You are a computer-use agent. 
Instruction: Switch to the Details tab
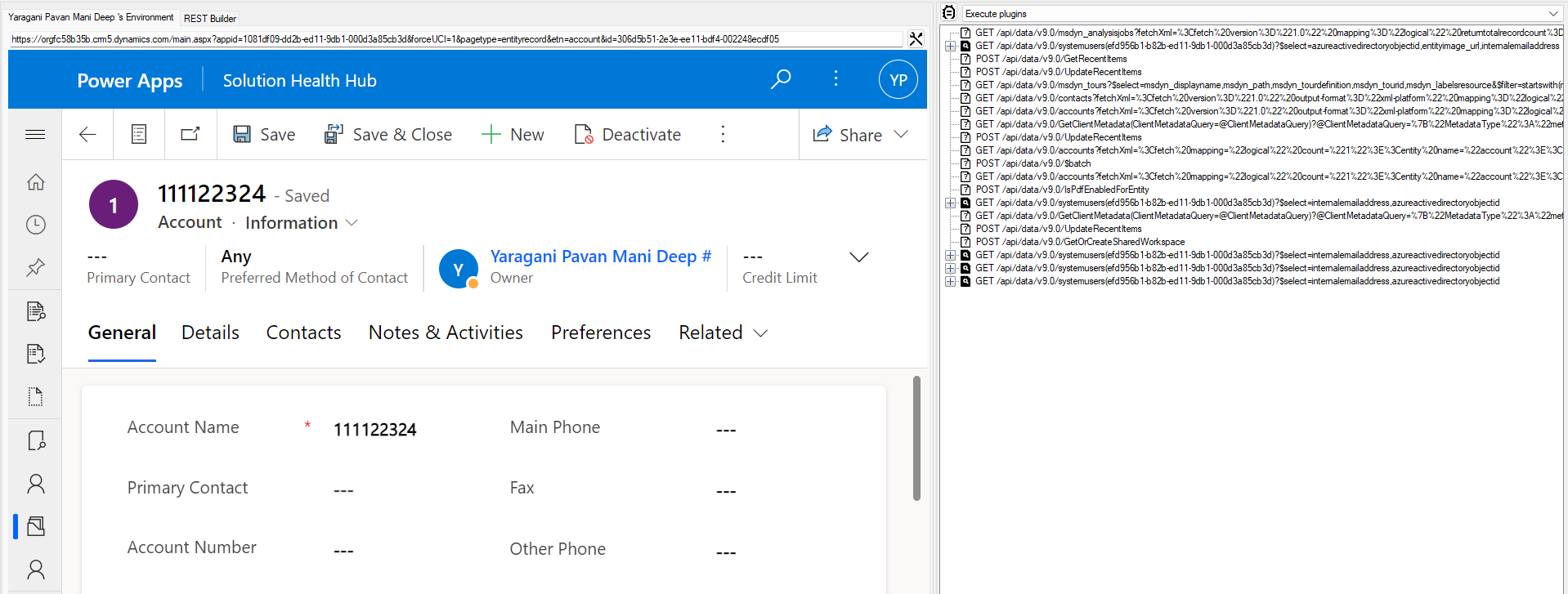click(x=210, y=333)
